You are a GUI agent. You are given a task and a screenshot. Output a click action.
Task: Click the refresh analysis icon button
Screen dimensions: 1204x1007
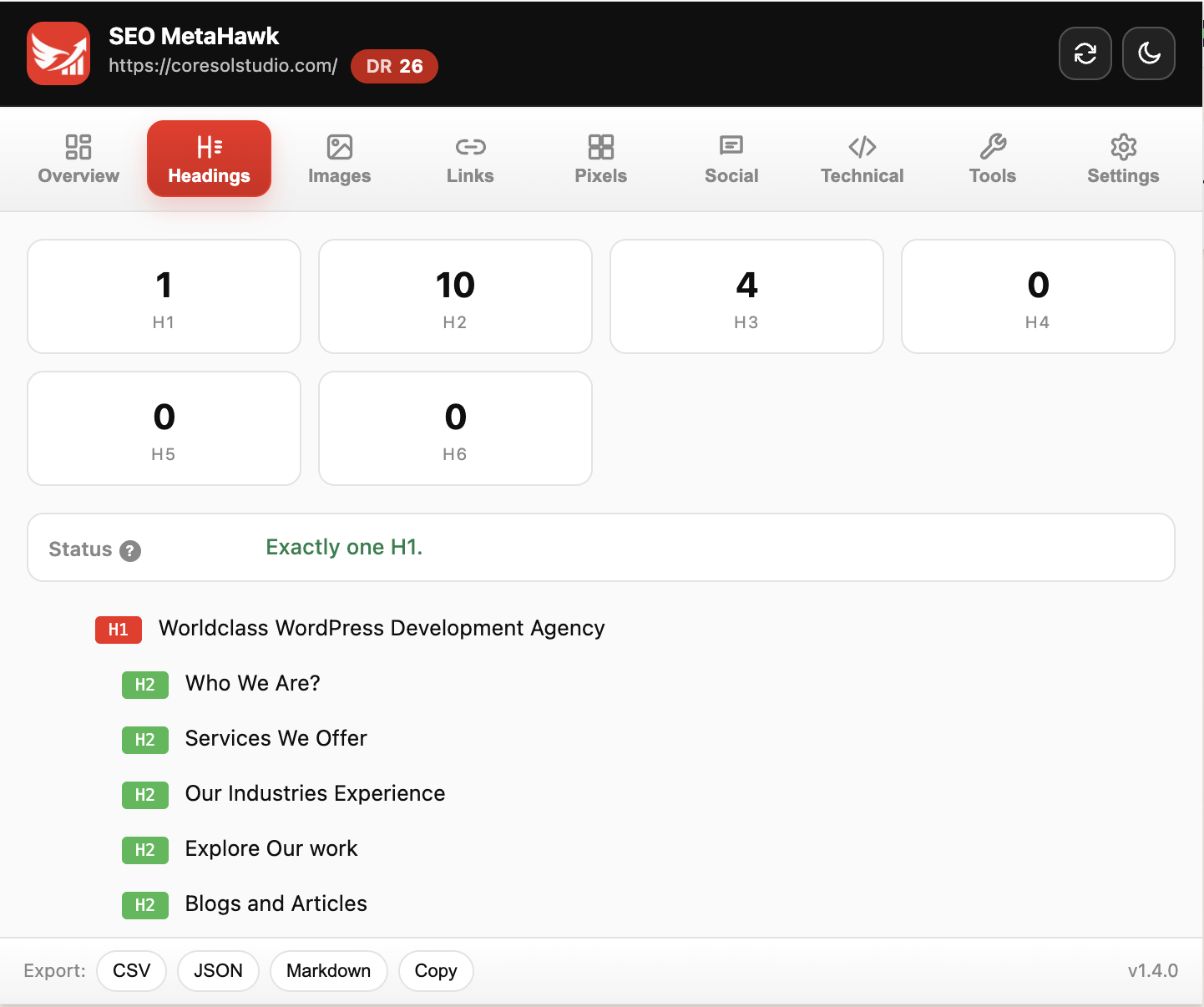1085,53
